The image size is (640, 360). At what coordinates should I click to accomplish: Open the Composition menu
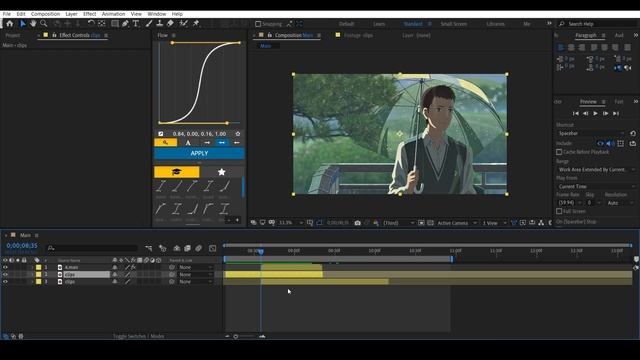pos(45,14)
